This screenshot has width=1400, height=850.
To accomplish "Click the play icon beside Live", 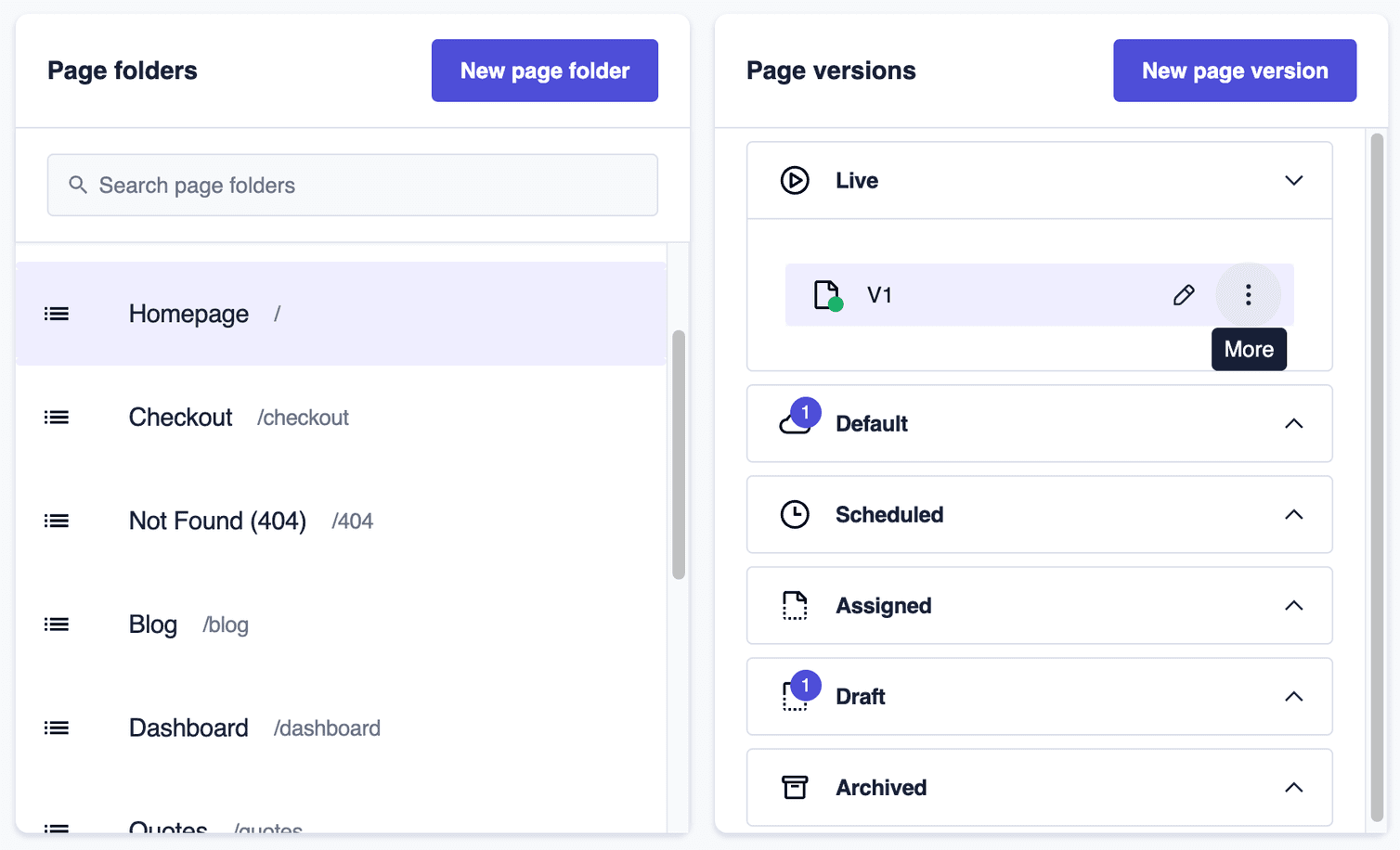I will pyautogui.click(x=795, y=180).
